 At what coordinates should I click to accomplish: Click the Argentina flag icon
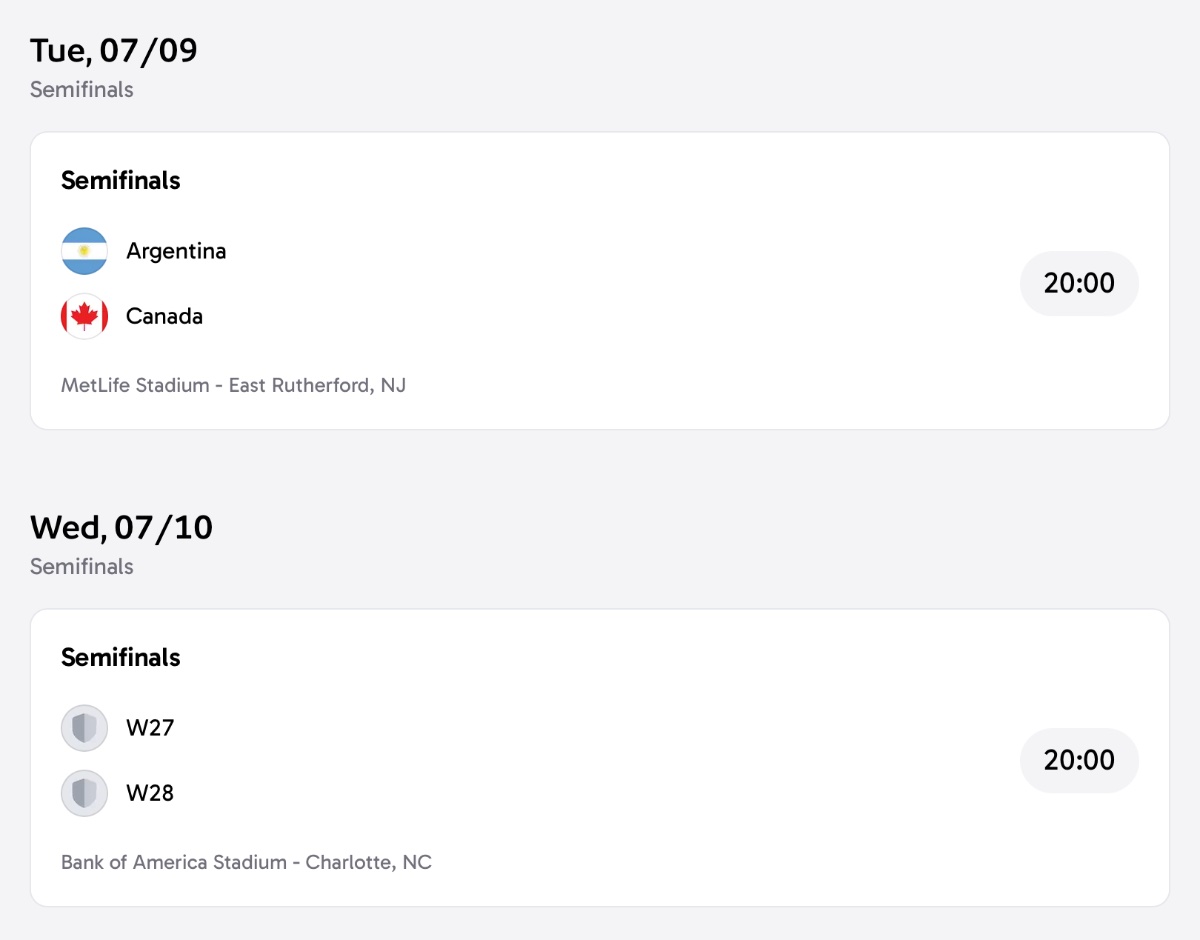pos(84,251)
